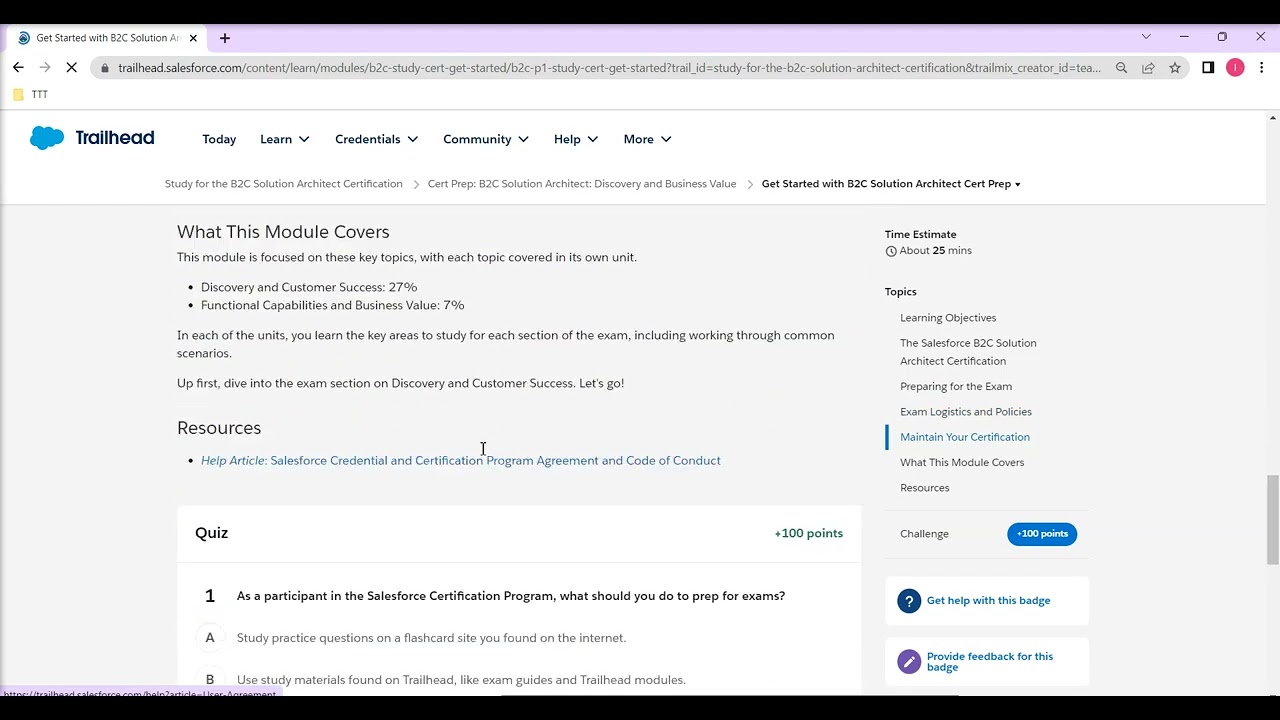The image size is (1280, 720).
Task: Click the browser forward arrow
Action: (45, 67)
